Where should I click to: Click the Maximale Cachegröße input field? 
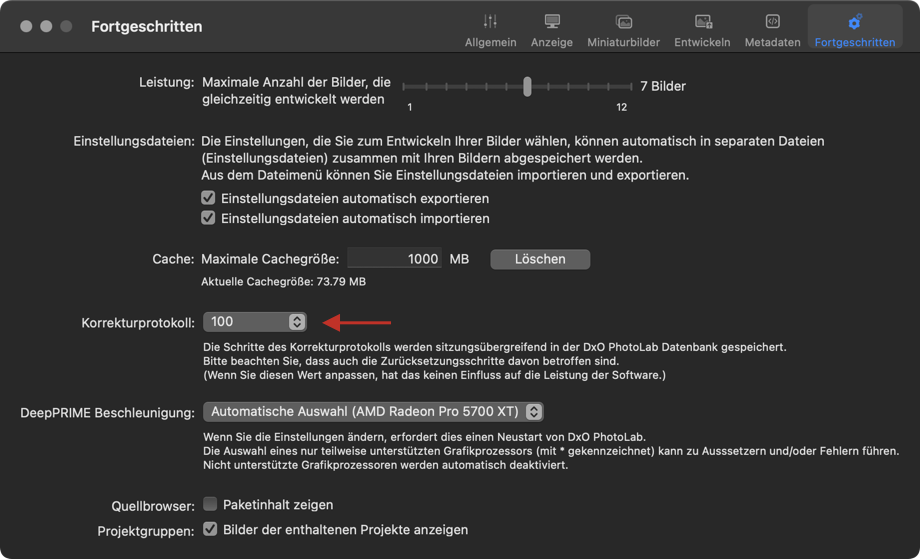point(394,259)
